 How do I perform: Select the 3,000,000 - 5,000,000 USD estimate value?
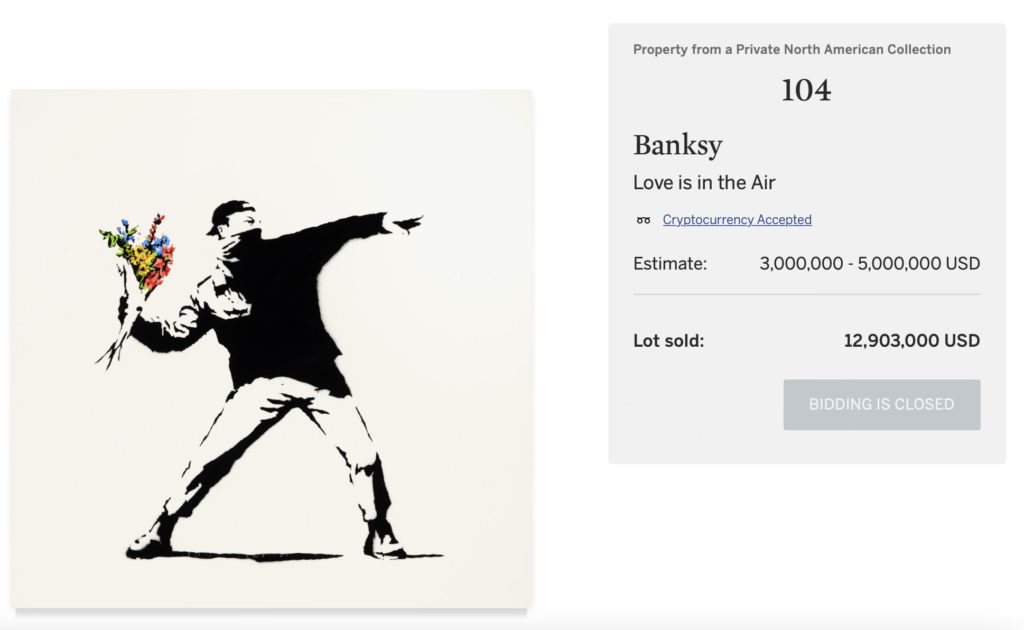click(x=869, y=264)
